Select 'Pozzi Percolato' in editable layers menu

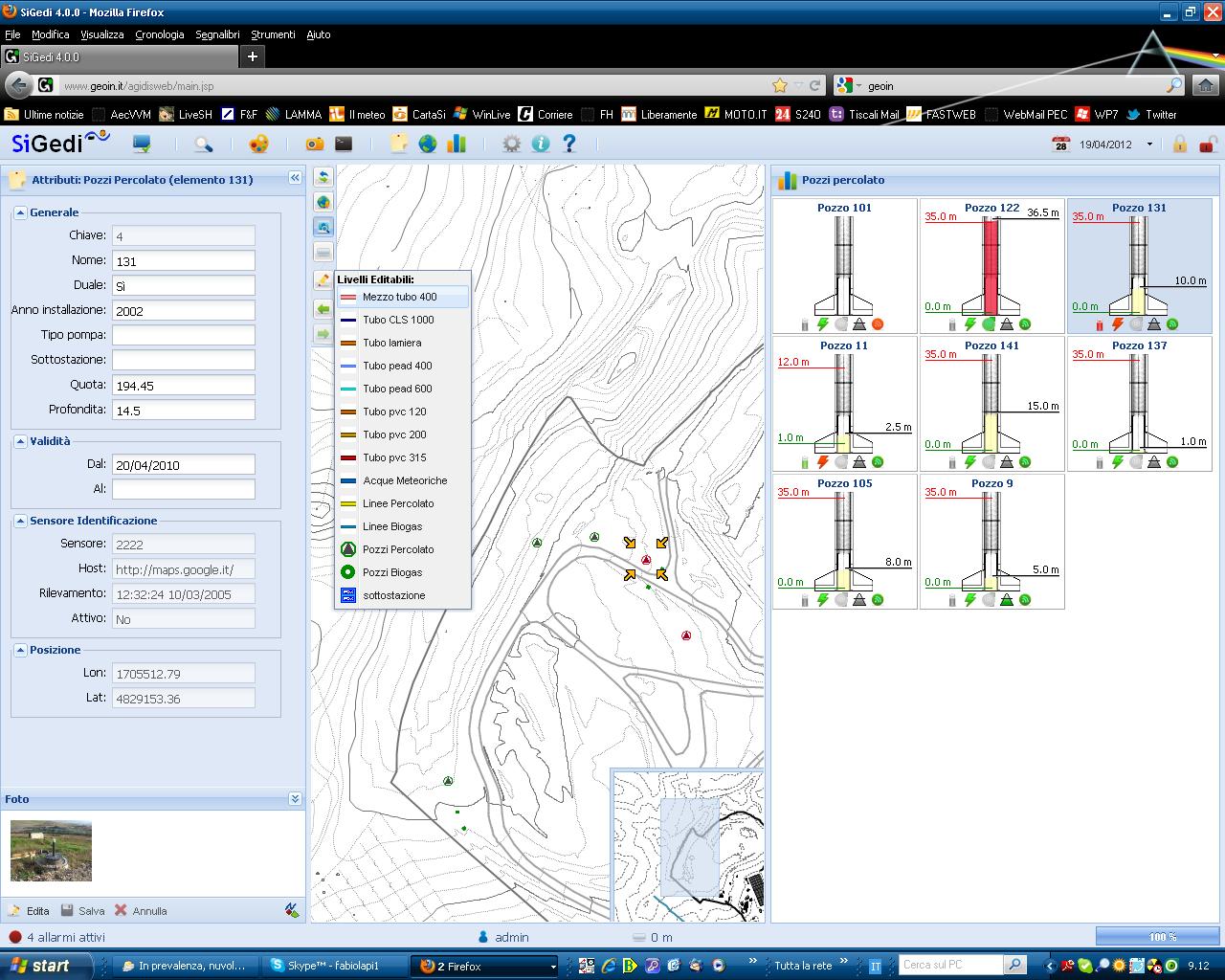(x=398, y=549)
